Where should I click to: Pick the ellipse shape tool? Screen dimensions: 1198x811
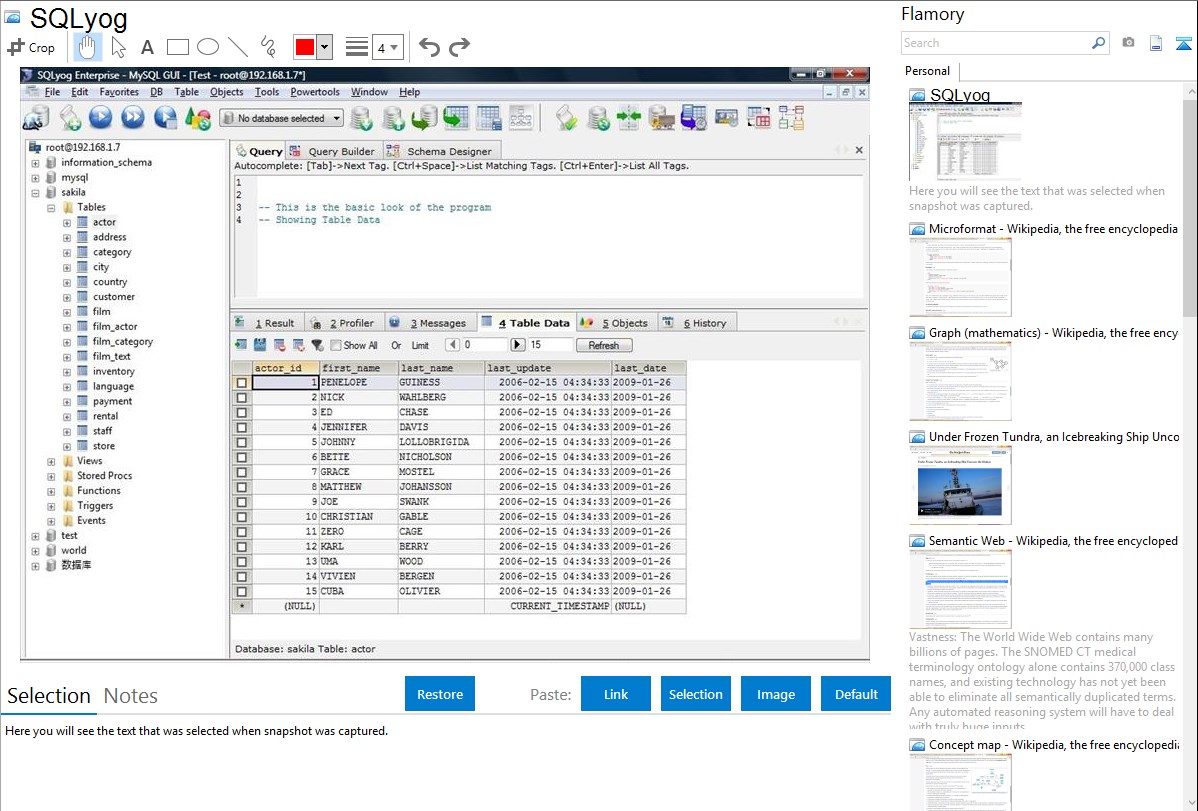(x=208, y=47)
